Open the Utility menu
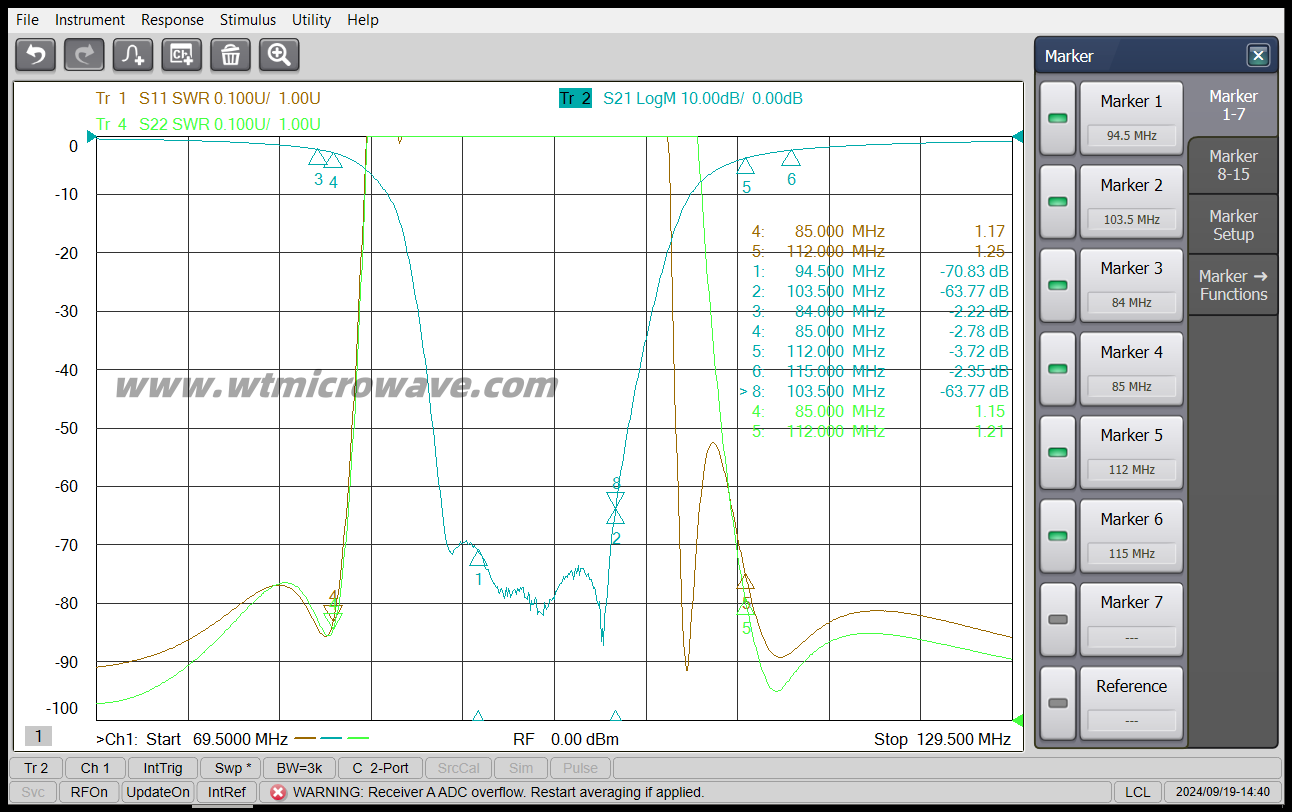The width and height of the screenshot is (1292, 812). [312, 20]
